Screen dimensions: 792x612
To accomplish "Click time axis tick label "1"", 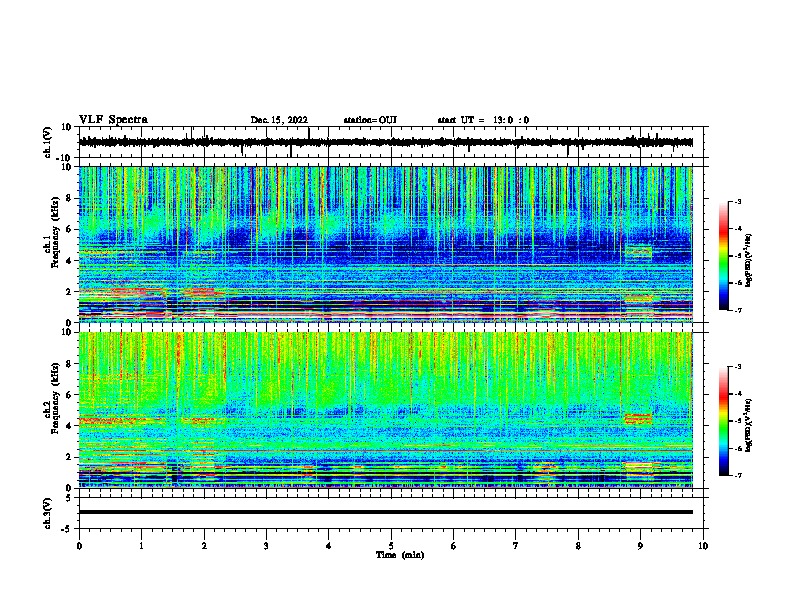I will 141,546.
